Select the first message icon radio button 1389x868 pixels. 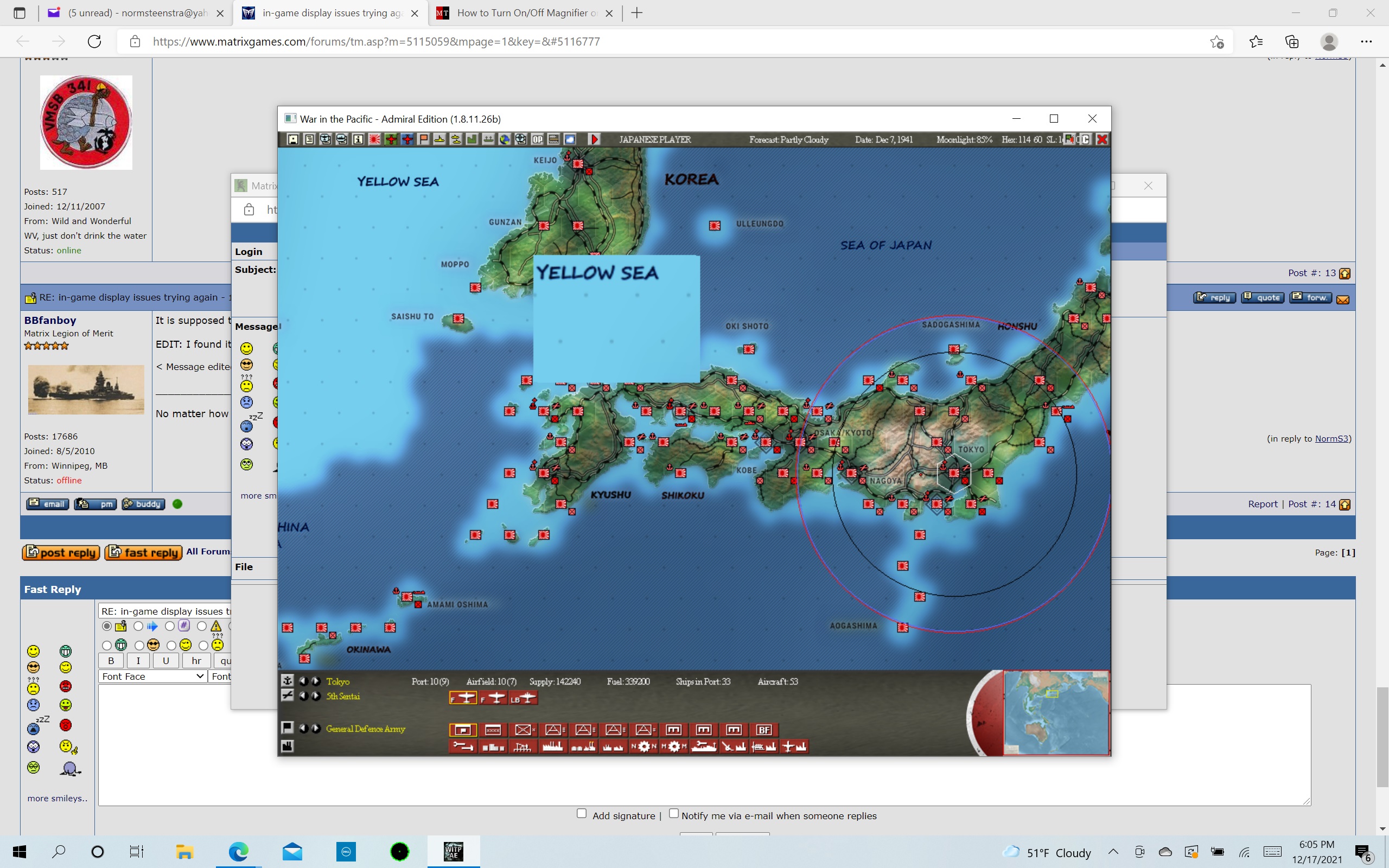[107, 626]
